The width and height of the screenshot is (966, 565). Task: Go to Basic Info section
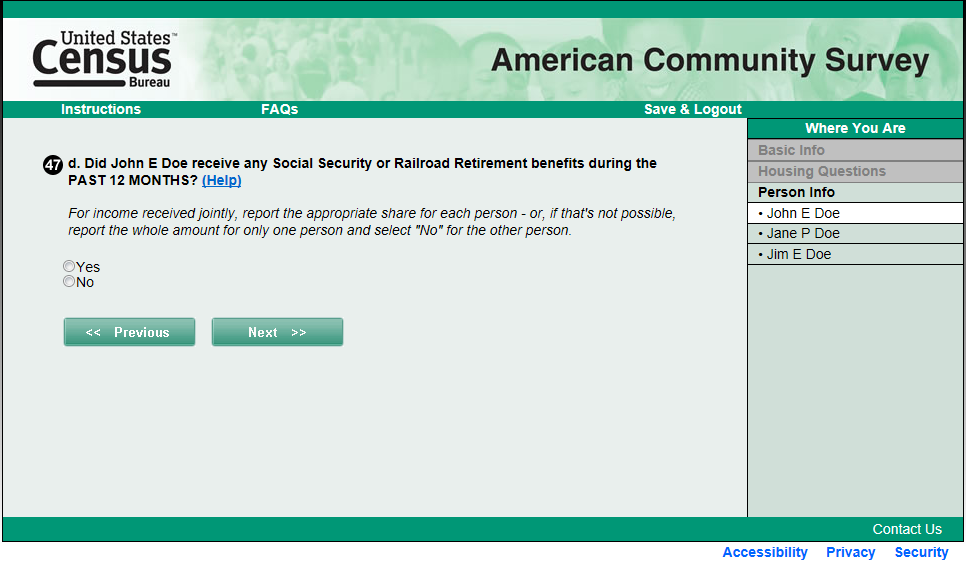[x=855, y=150]
